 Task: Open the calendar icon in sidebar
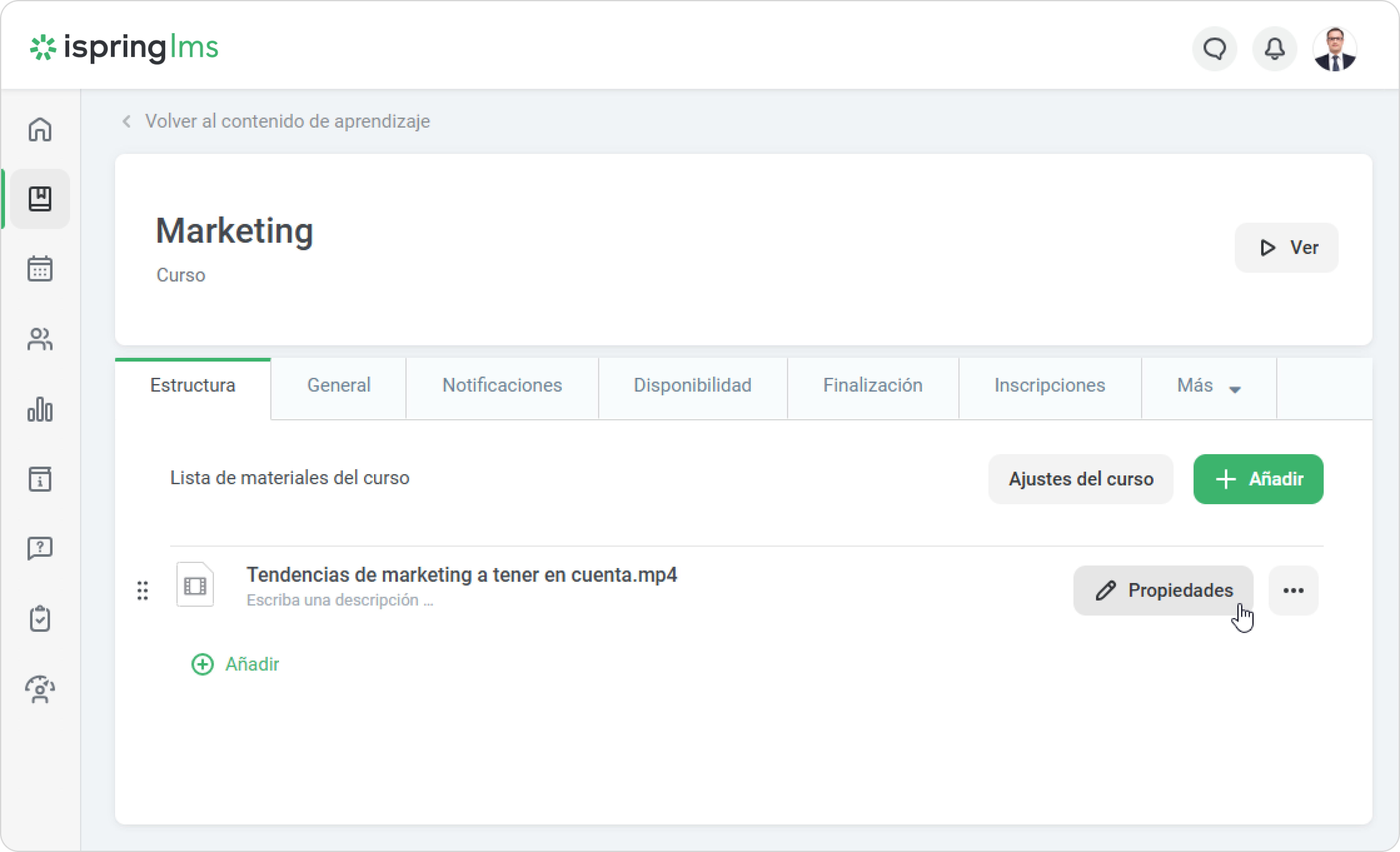(x=40, y=268)
